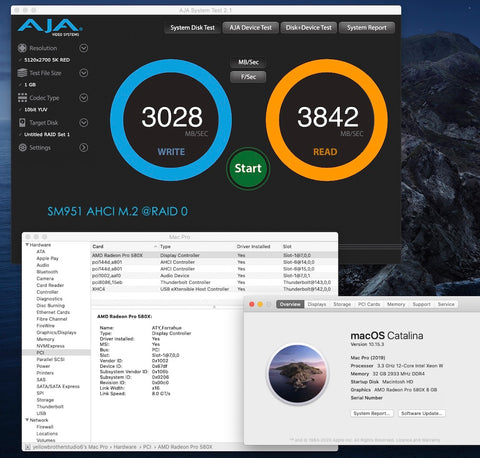Select the pci8086,15eb Thunderbolt Controller row
The width and height of the screenshot is (480, 458).
point(214,282)
